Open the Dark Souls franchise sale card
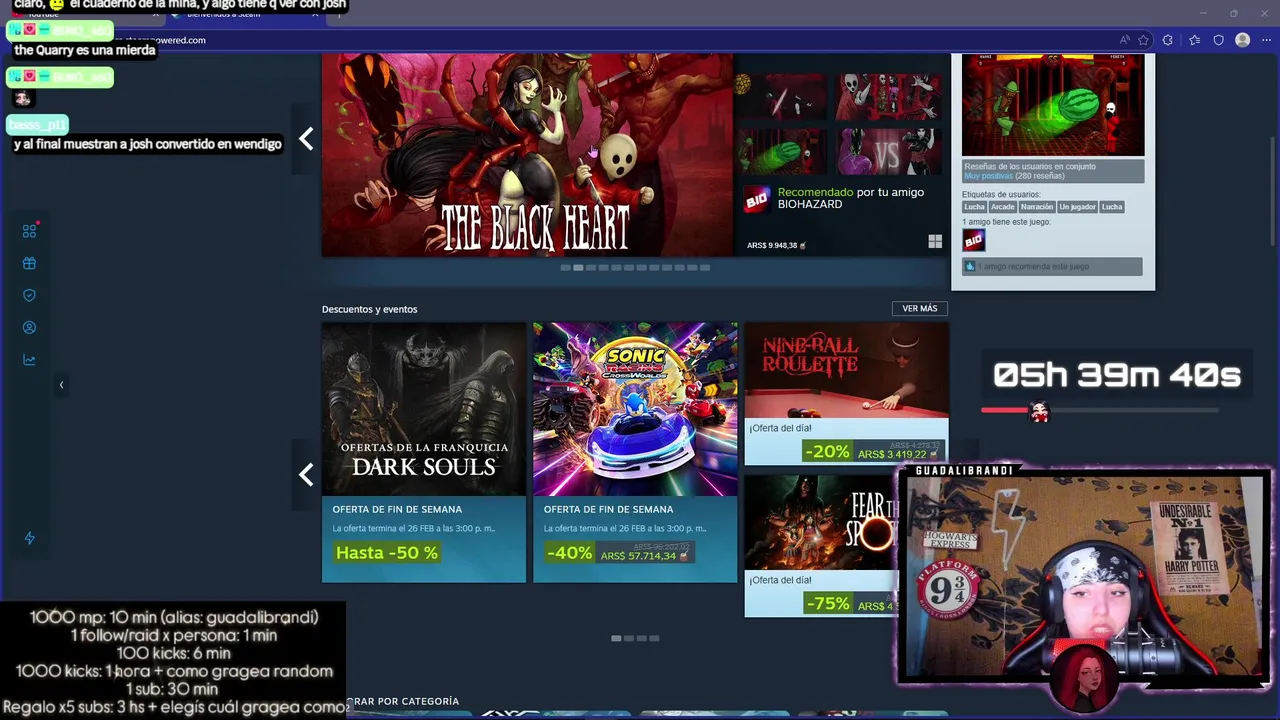Viewport: 1280px width, 720px height. click(x=424, y=452)
